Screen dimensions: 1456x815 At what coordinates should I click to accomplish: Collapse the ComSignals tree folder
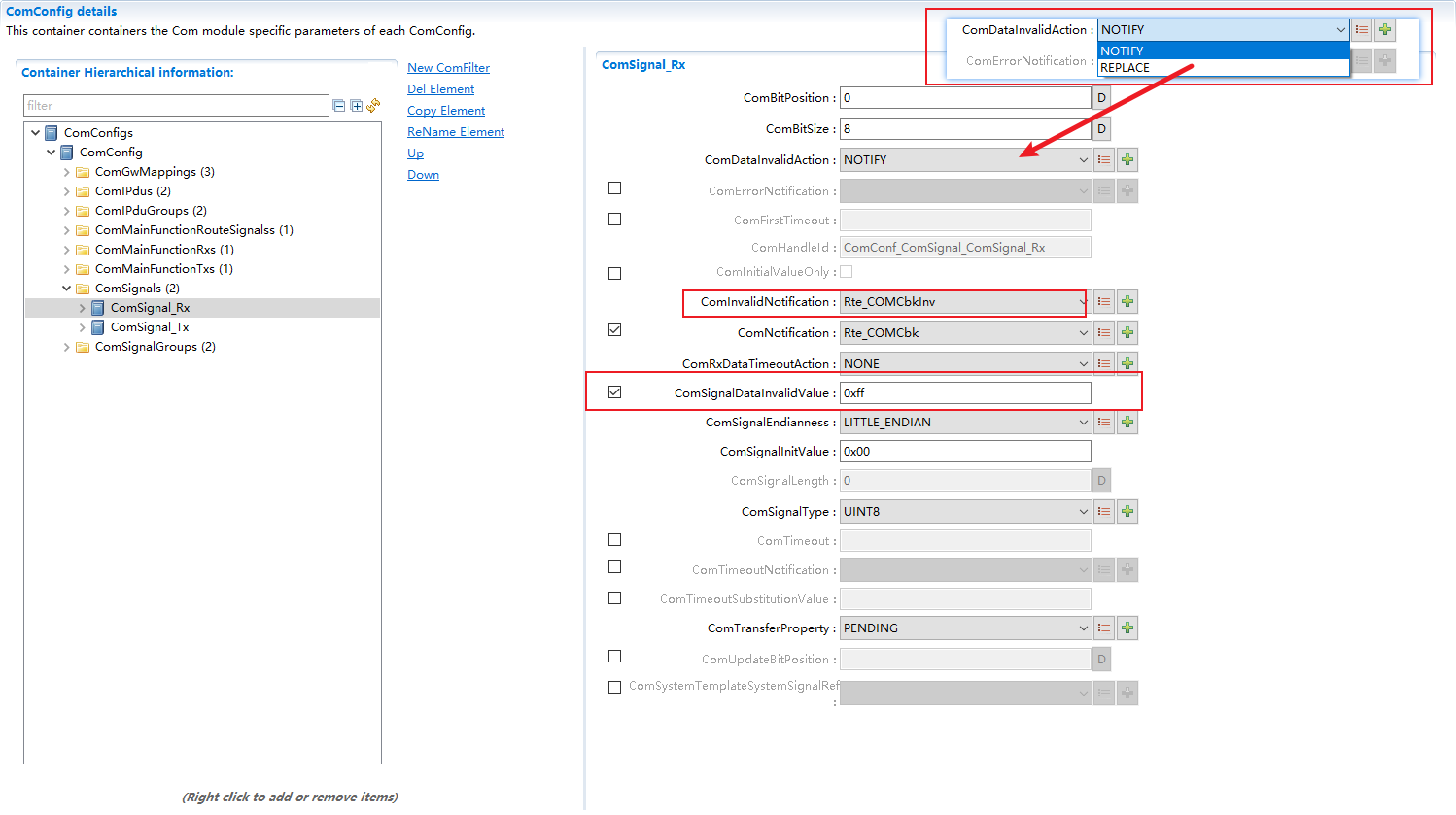(x=67, y=289)
